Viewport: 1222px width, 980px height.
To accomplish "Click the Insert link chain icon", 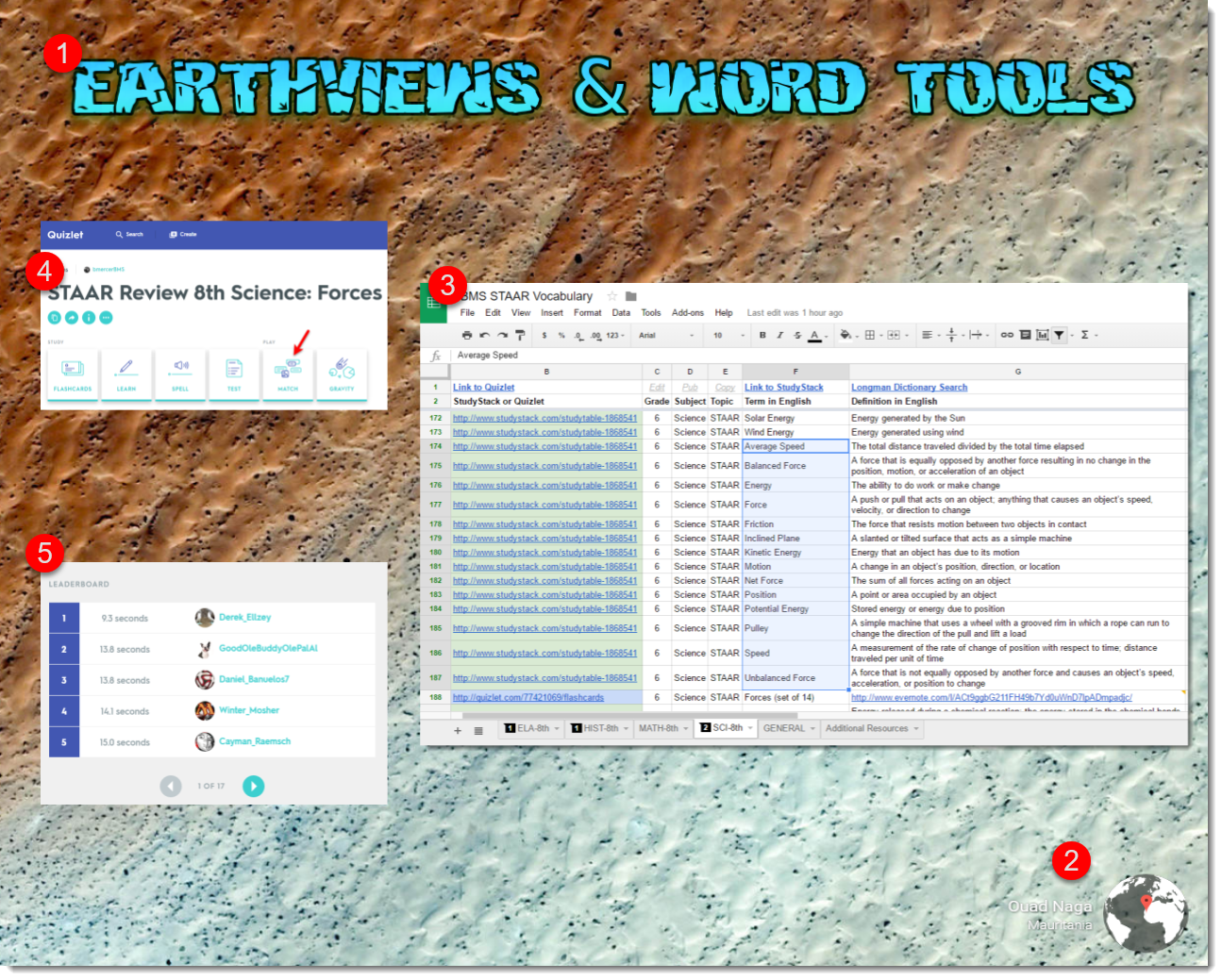I will coord(1007,335).
